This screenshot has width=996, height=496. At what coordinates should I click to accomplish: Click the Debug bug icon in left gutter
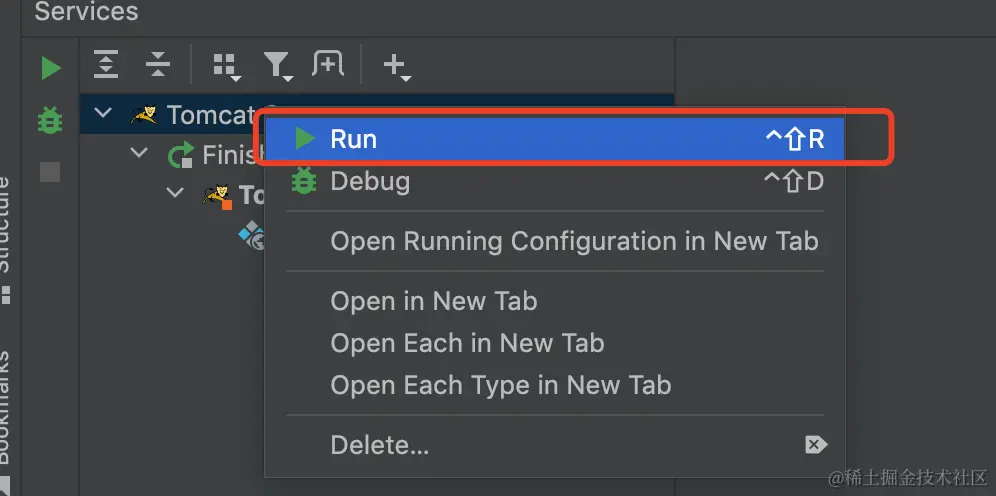click(x=50, y=121)
